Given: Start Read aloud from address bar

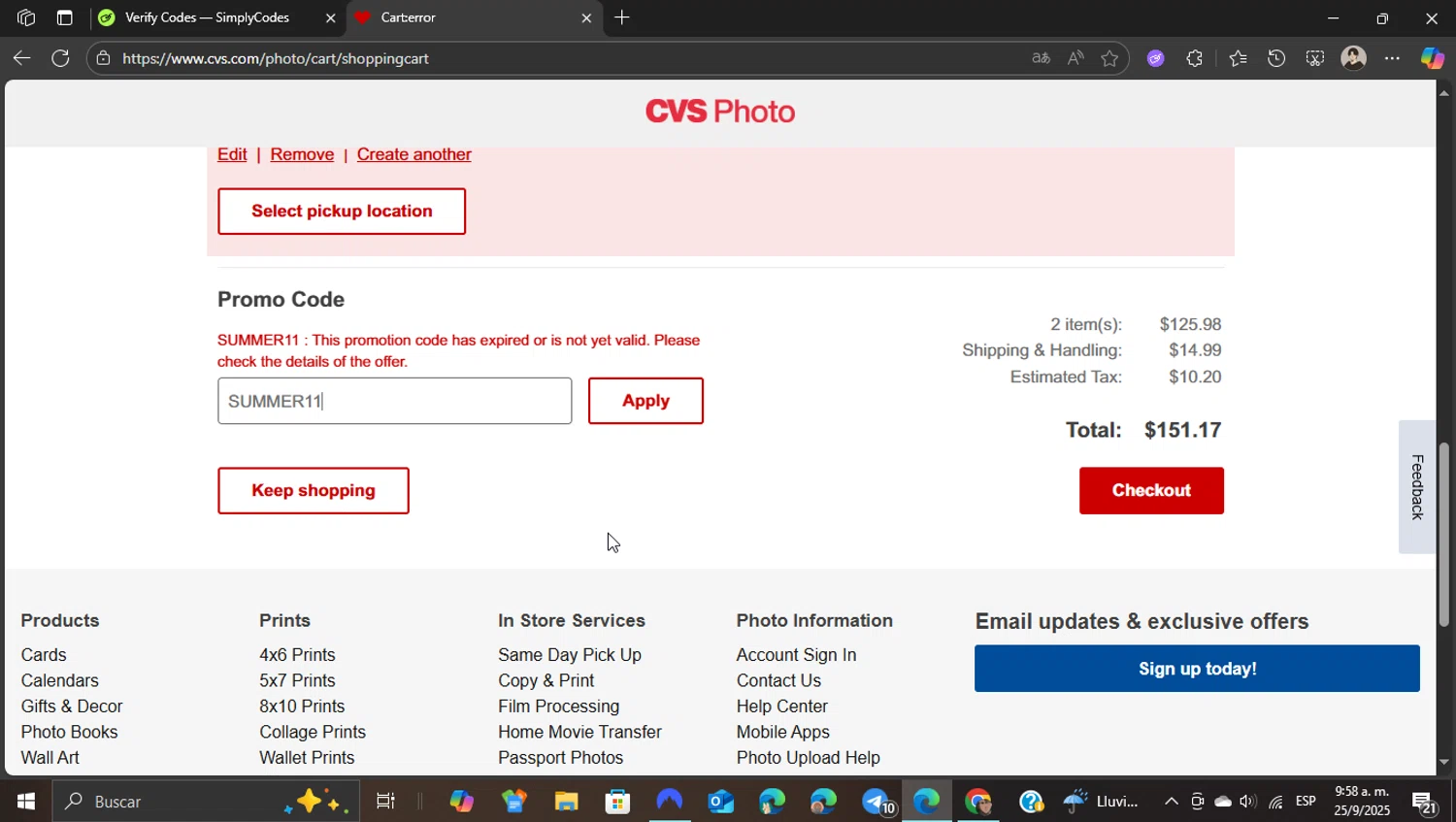Looking at the screenshot, I should tap(1075, 58).
